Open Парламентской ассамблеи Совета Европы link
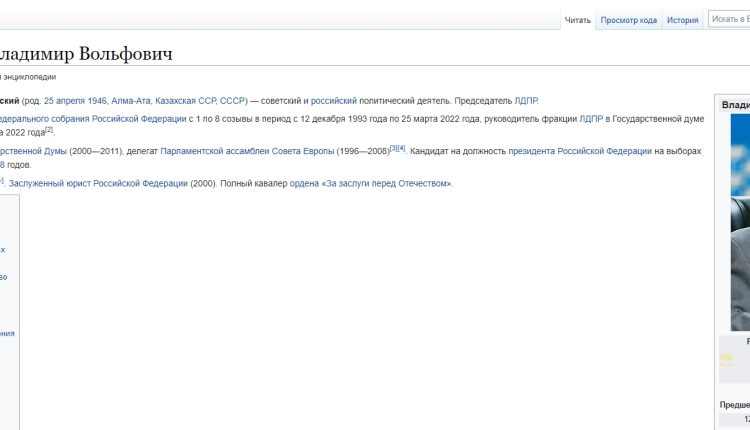The width and height of the screenshot is (750, 430). pos(247,151)
